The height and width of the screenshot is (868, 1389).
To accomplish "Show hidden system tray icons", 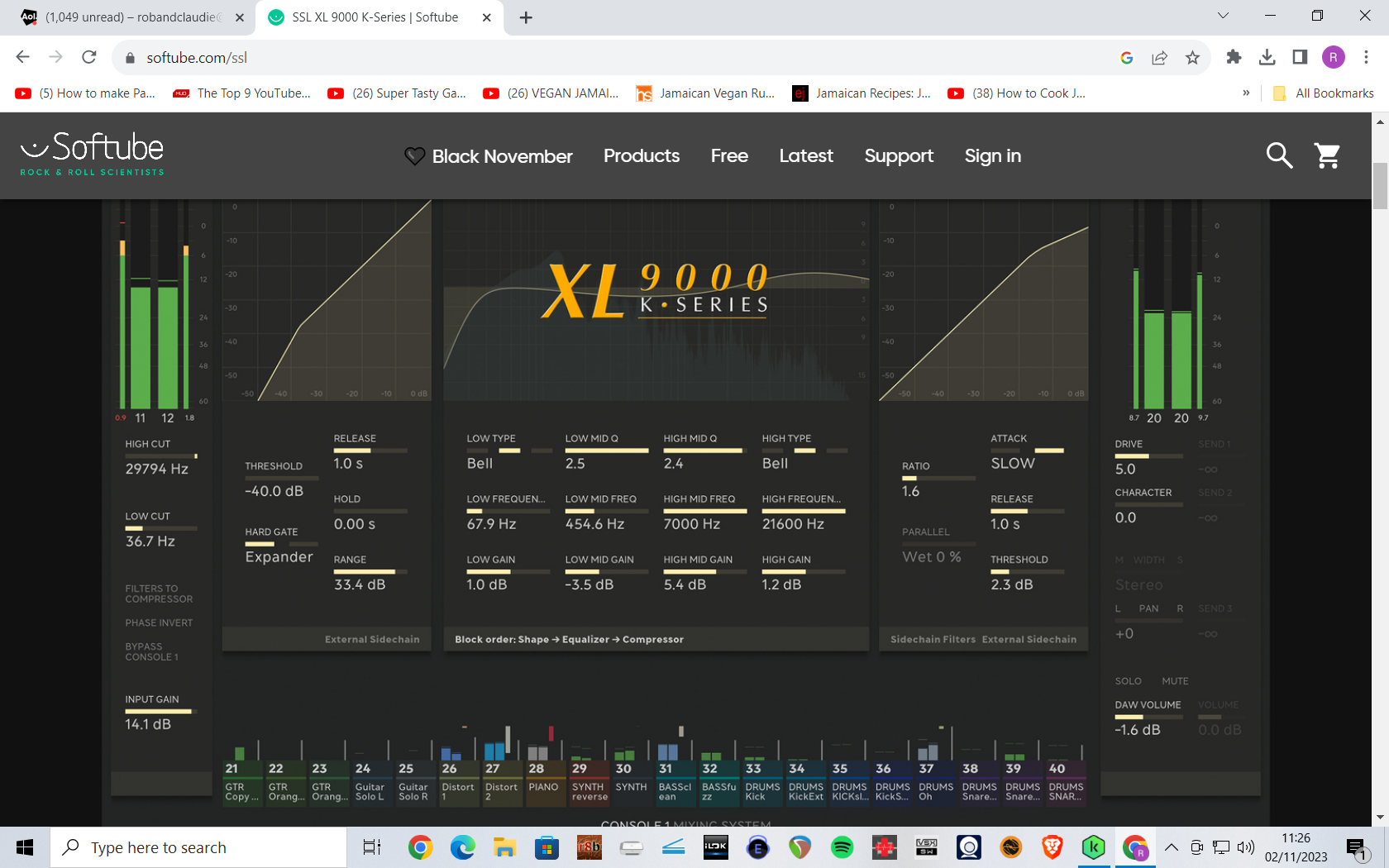I will pyautogui.click(x=1172, y=847).
